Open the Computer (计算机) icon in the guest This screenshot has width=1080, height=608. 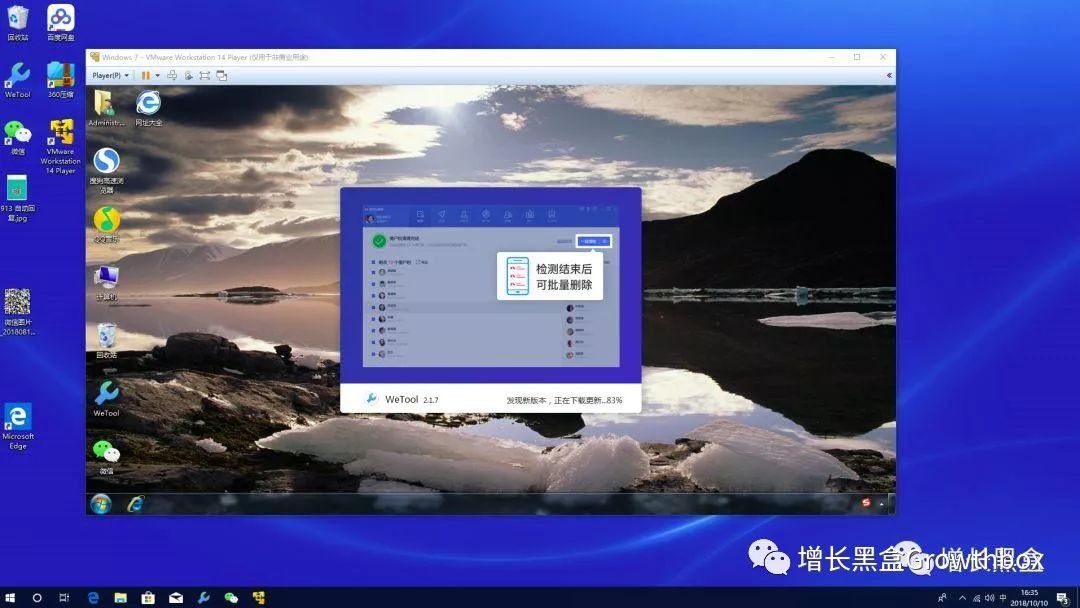click(x=106, y=283)
